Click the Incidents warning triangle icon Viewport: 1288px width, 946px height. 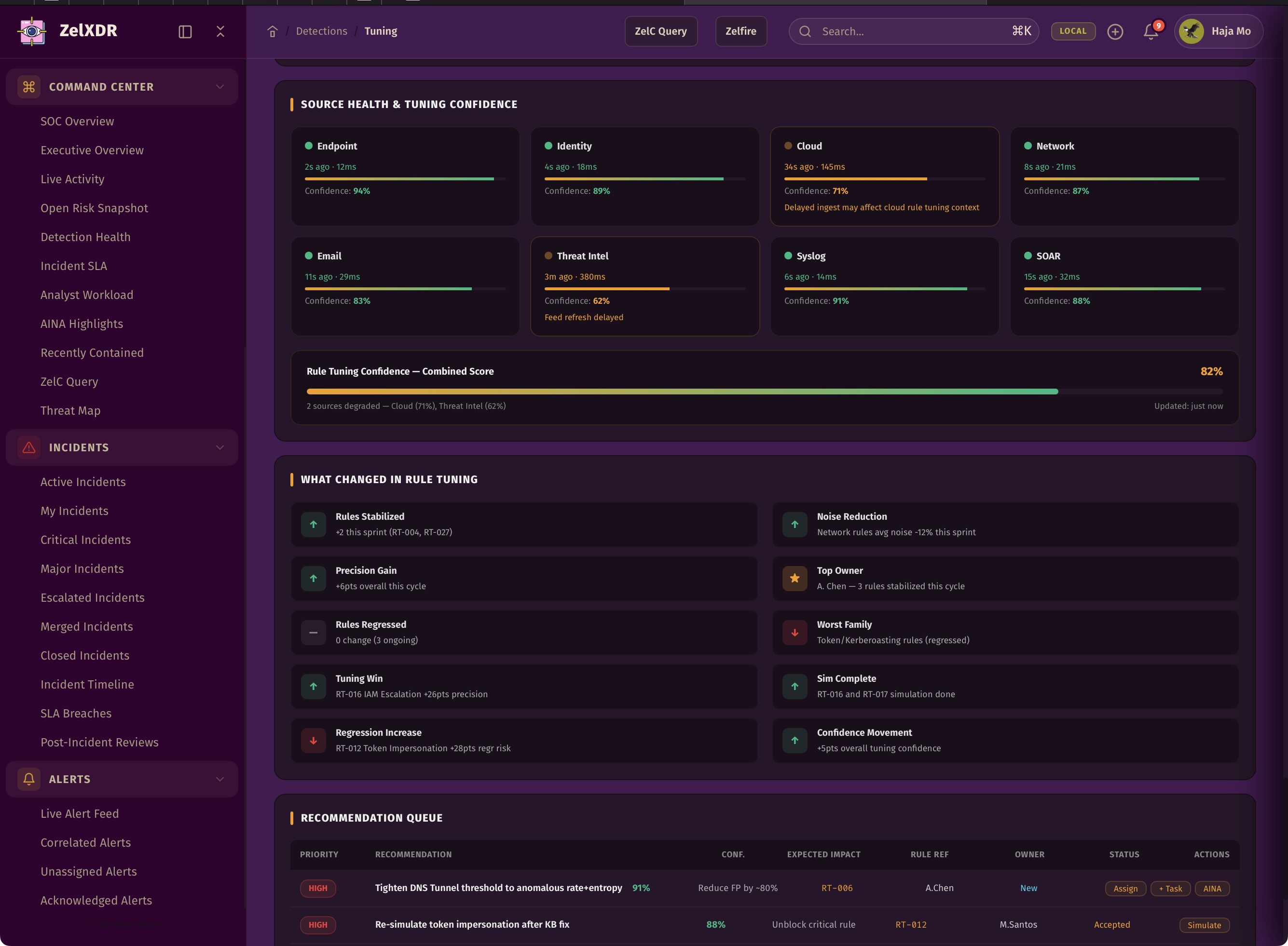(28, 447)
